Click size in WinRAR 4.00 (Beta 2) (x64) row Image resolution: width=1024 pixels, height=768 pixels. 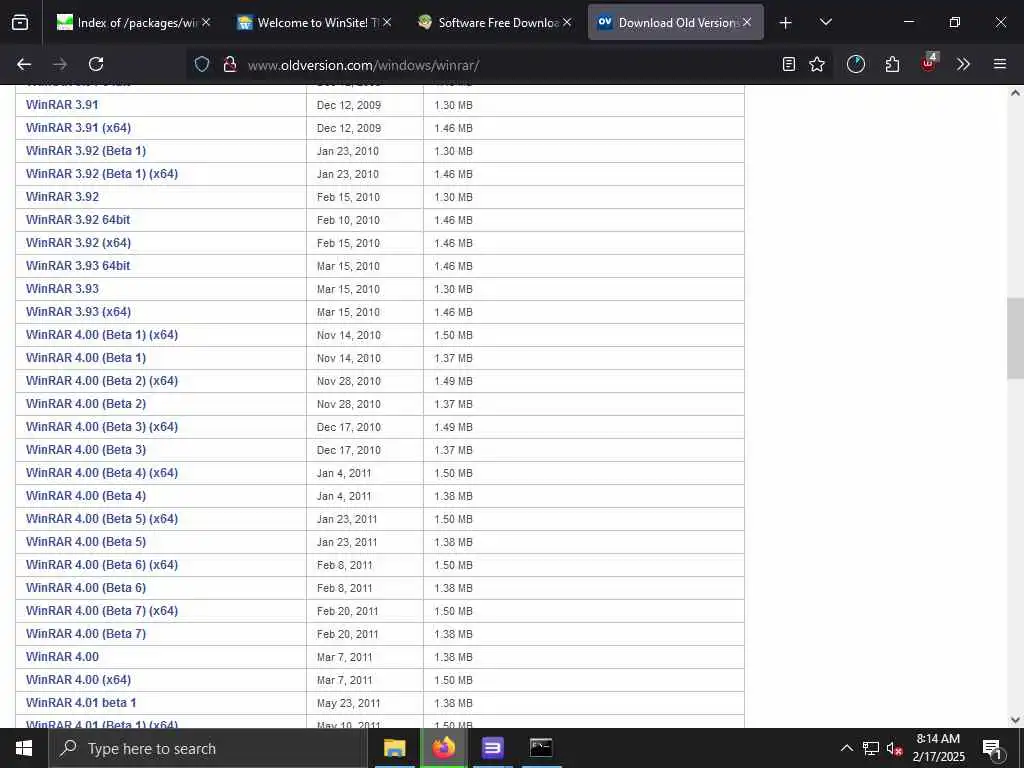coord(453,381)
